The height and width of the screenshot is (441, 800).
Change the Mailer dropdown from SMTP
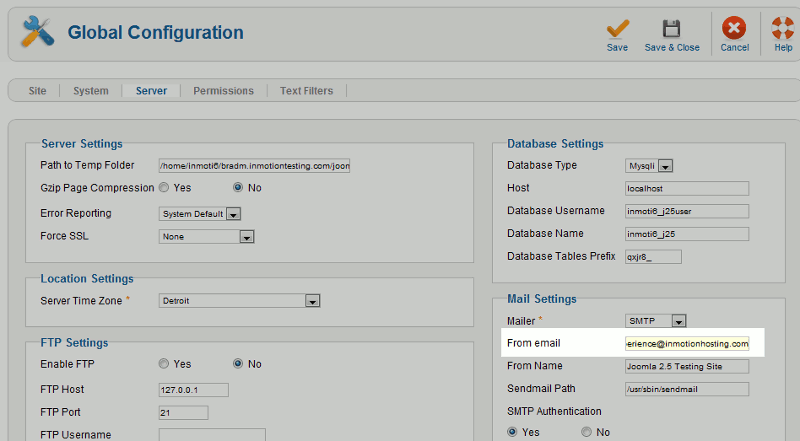coord(679,321)
